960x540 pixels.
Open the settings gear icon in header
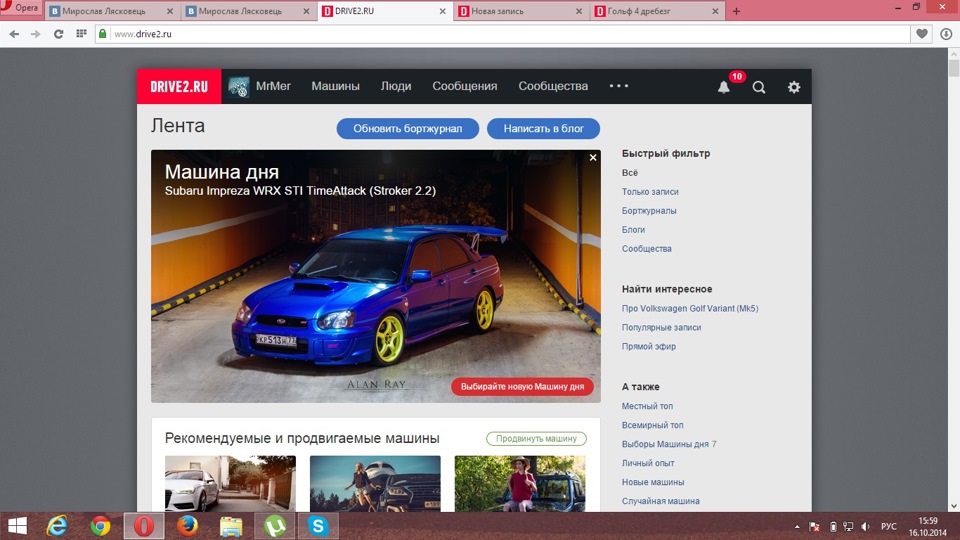793,87
